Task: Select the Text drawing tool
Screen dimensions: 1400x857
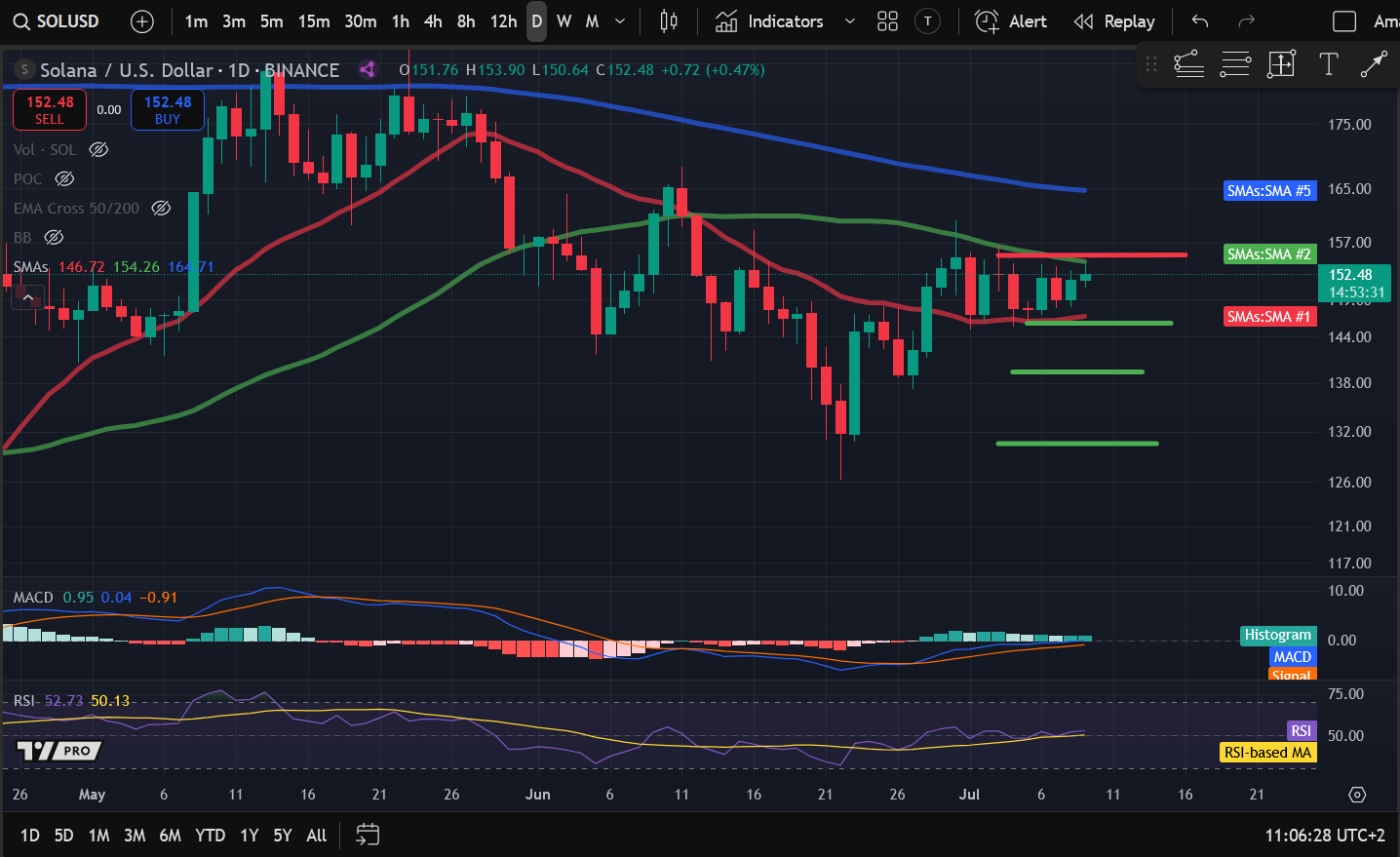Action: pos(1328,64)
